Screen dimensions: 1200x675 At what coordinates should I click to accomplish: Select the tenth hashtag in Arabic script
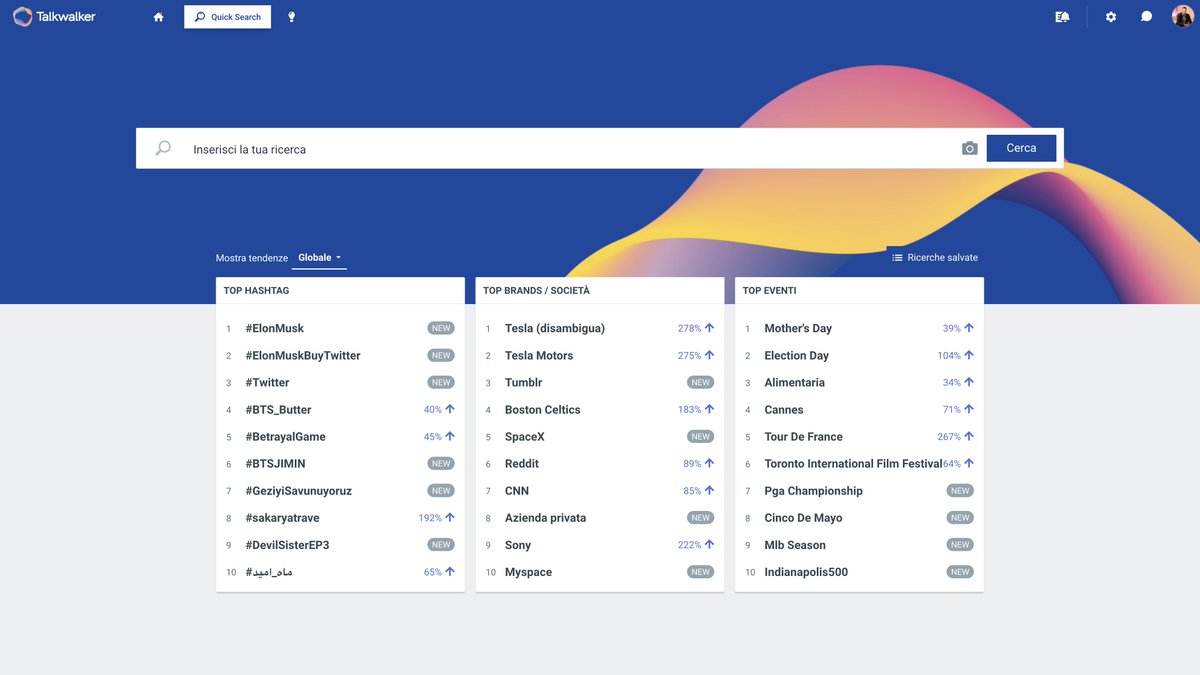pos(269,572)
